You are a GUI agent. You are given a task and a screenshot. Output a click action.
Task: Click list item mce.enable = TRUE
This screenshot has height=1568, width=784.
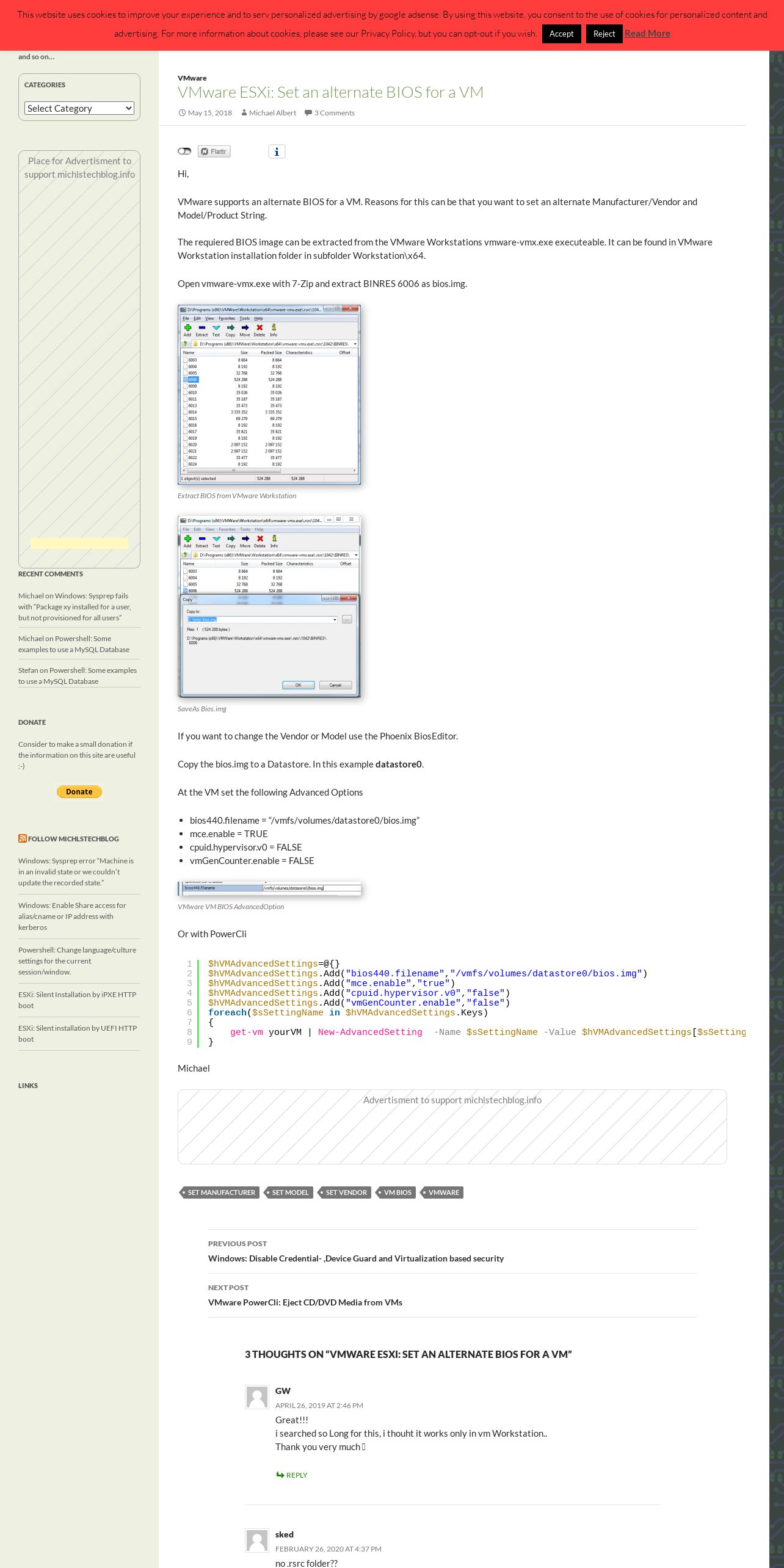coord(229,834)
